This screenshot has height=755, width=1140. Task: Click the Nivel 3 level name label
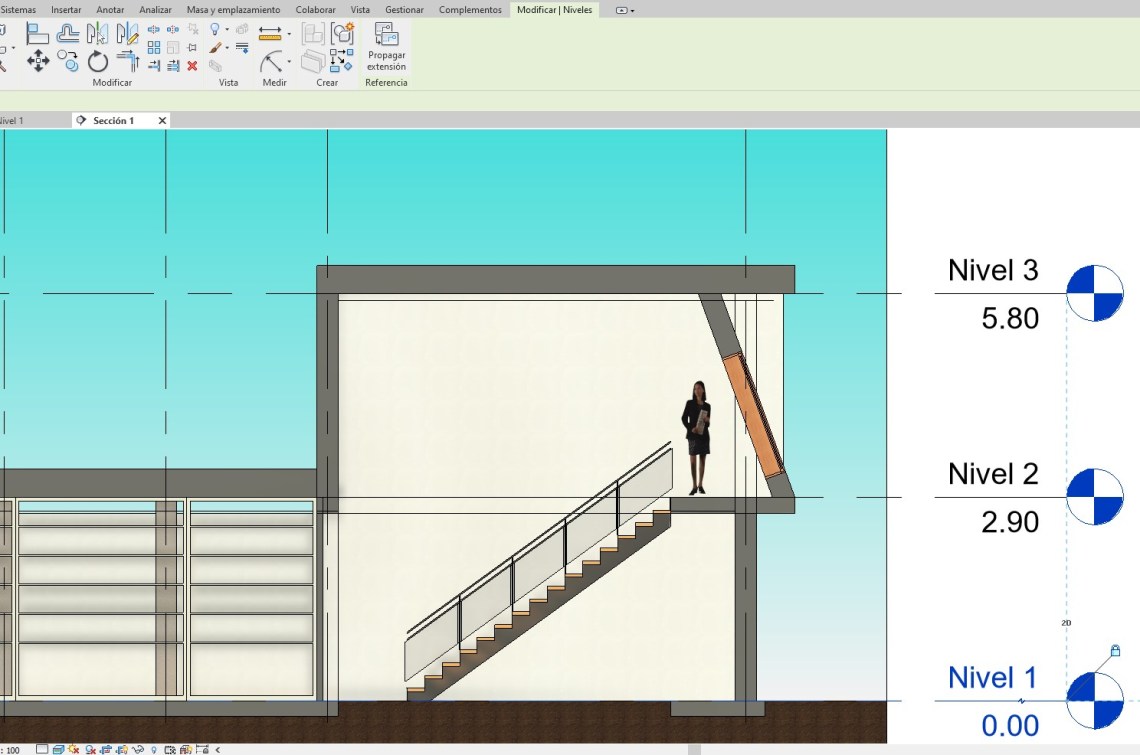992,270
